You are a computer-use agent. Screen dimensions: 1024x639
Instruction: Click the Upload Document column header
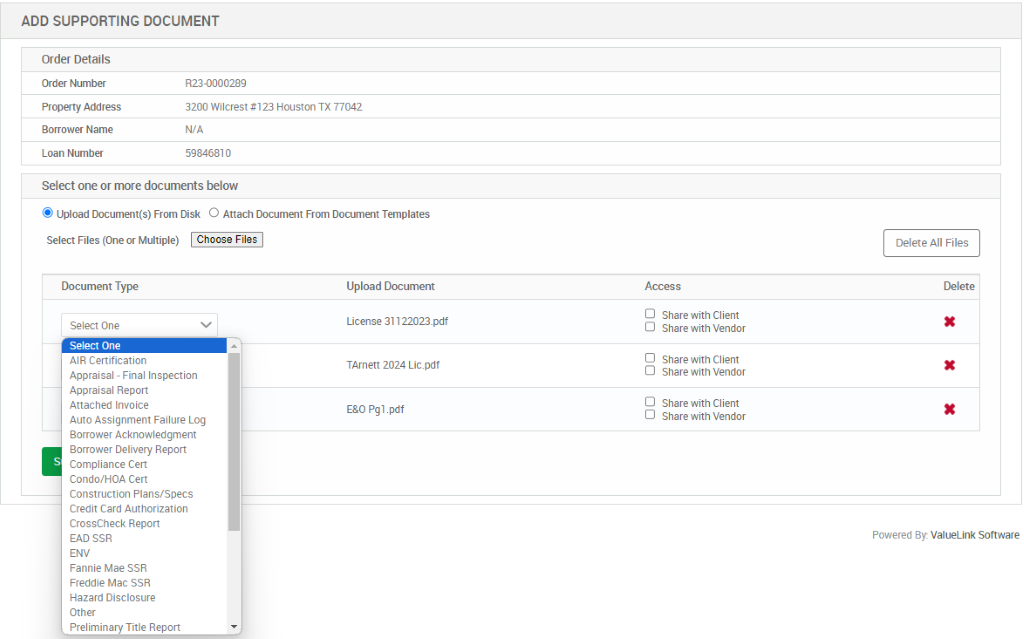(391, 286)
